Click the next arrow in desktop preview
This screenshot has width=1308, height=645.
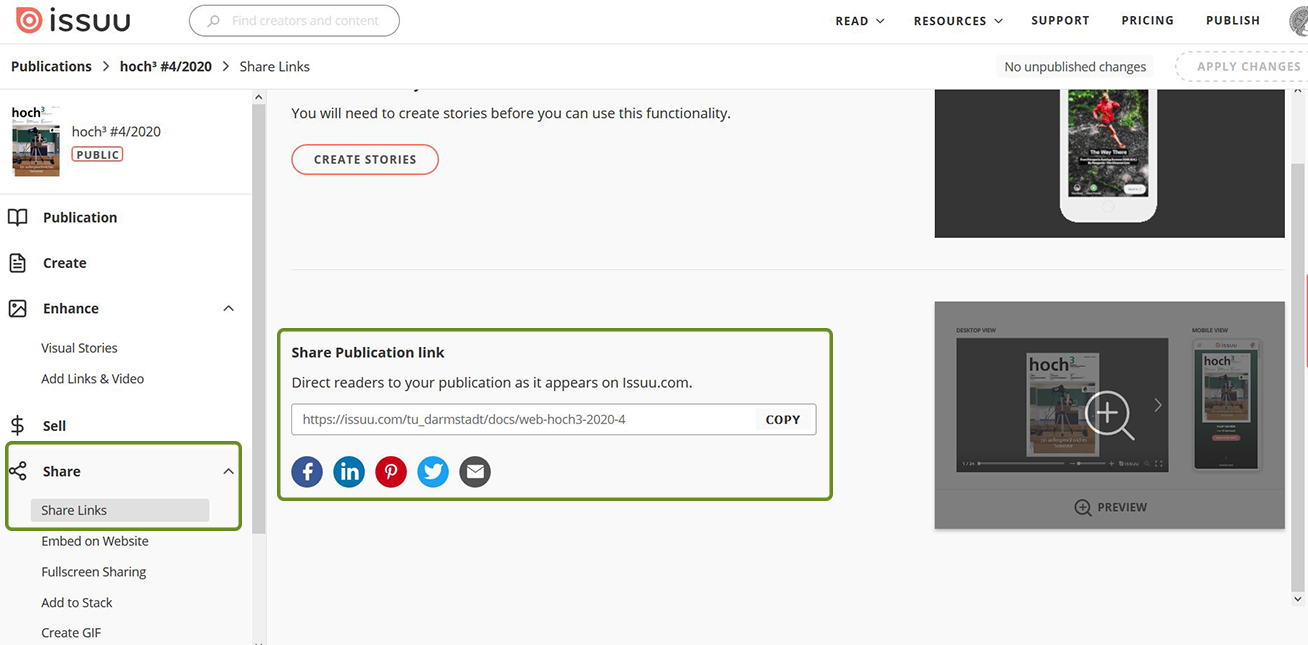point(1157,405)
